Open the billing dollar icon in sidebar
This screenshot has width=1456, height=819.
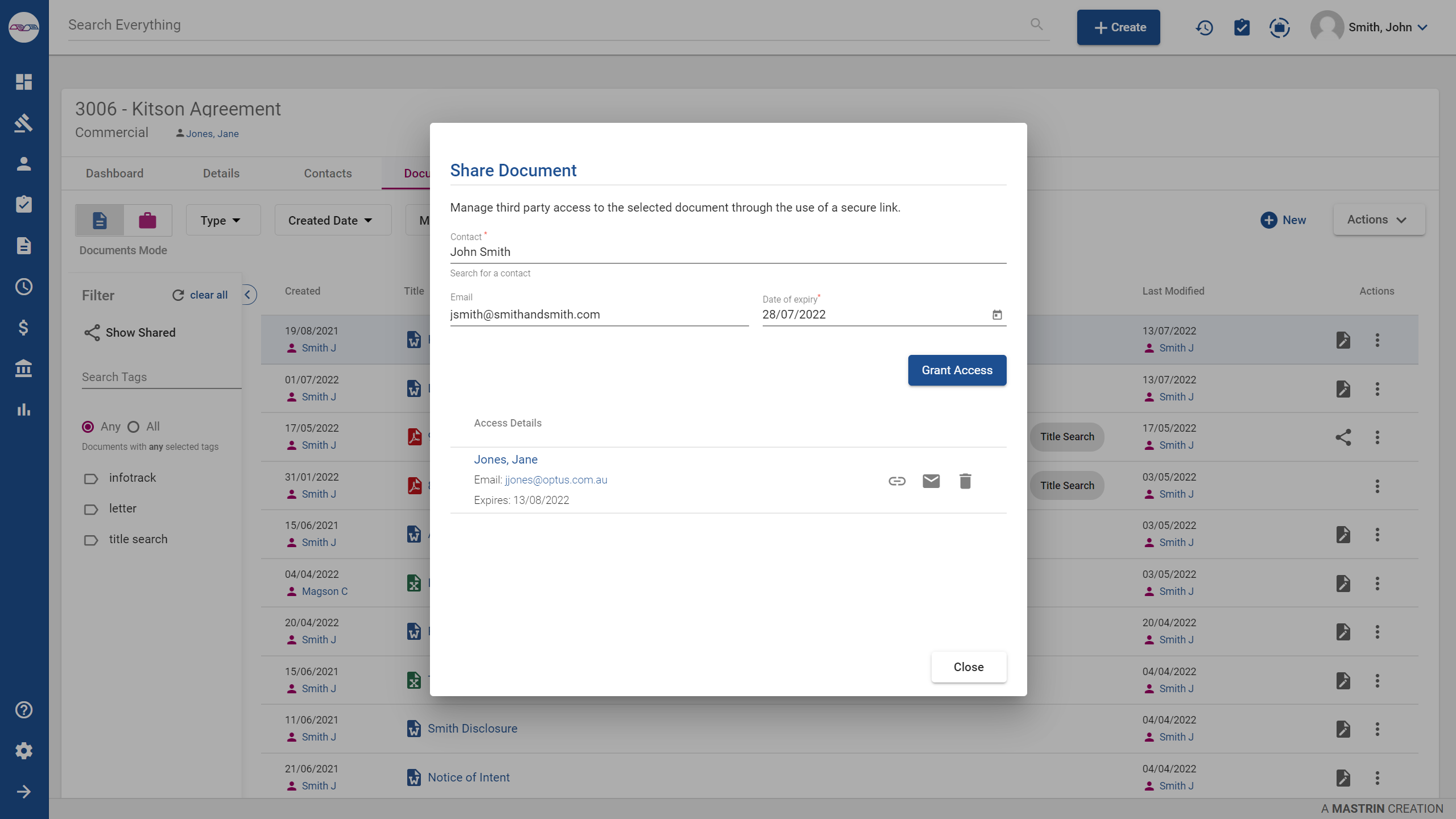click(23, 328)
